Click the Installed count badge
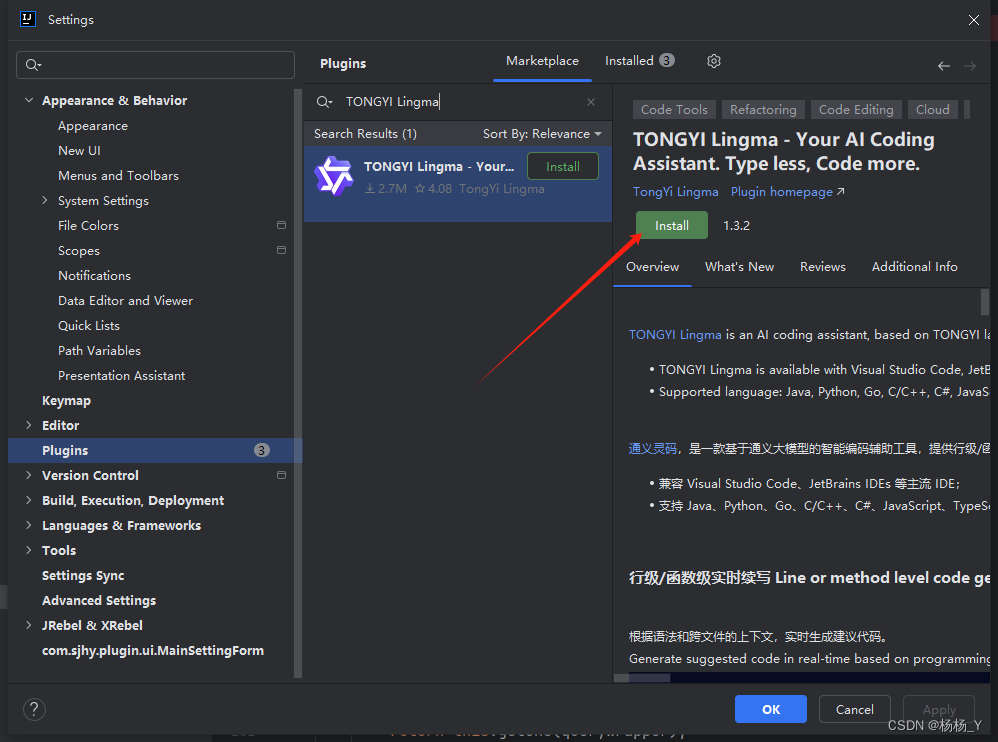This screenshot has height=742, width=998. click(666, 60)
